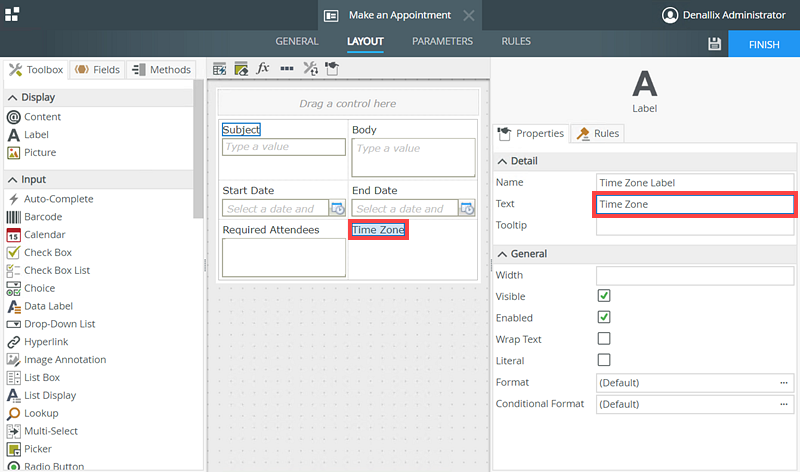Click the app grid icon top-left
Image resolution: width=800 pixels, height=473 pixels.
click(x=12, y=15)
